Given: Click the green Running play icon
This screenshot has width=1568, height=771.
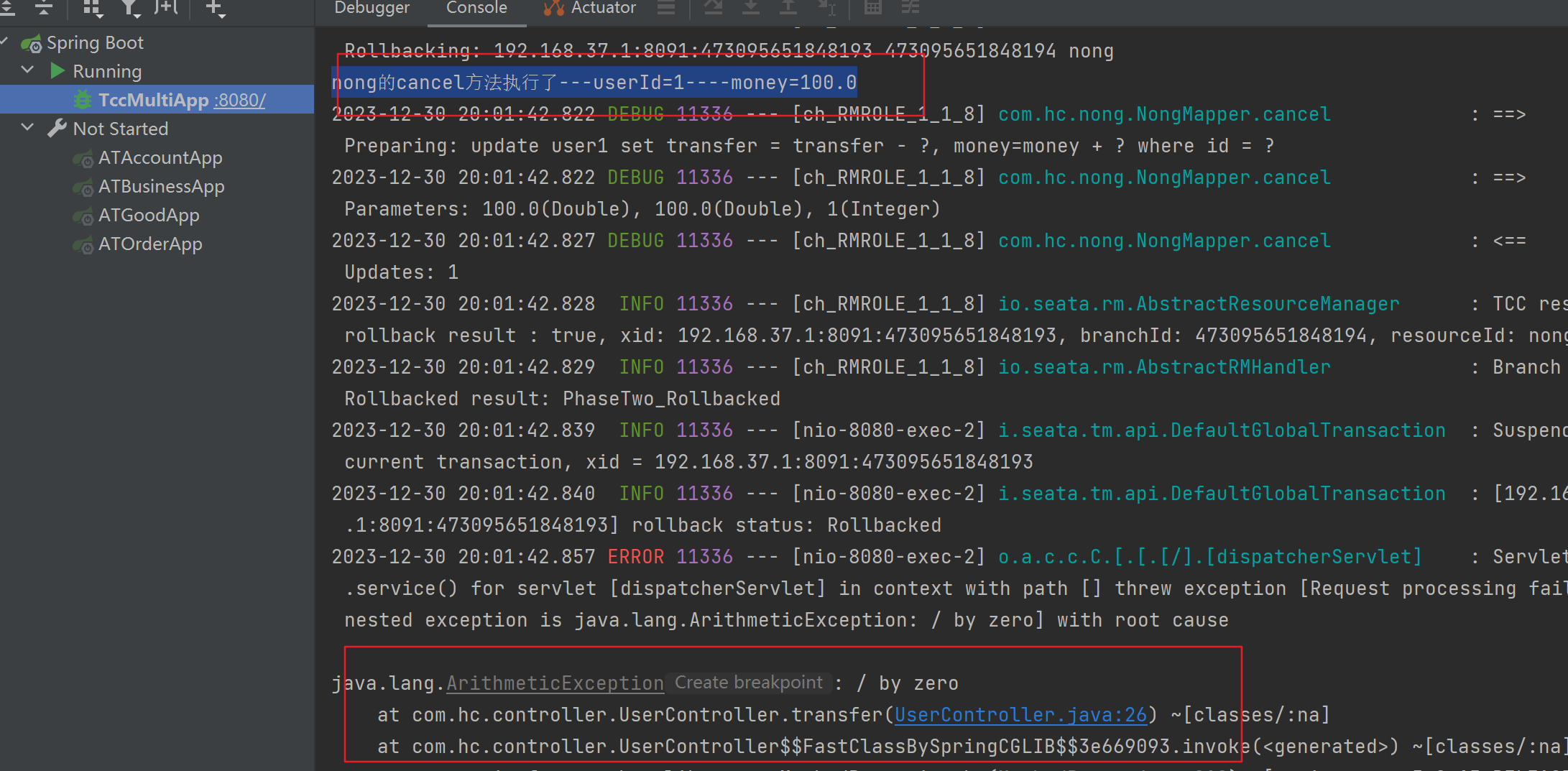Looking at the screenshot, I should (57, 70).
